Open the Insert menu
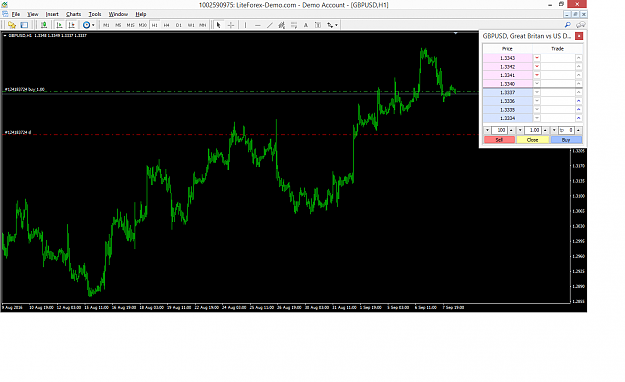Viewport: 625px width, 382px height. coord(52,14)
